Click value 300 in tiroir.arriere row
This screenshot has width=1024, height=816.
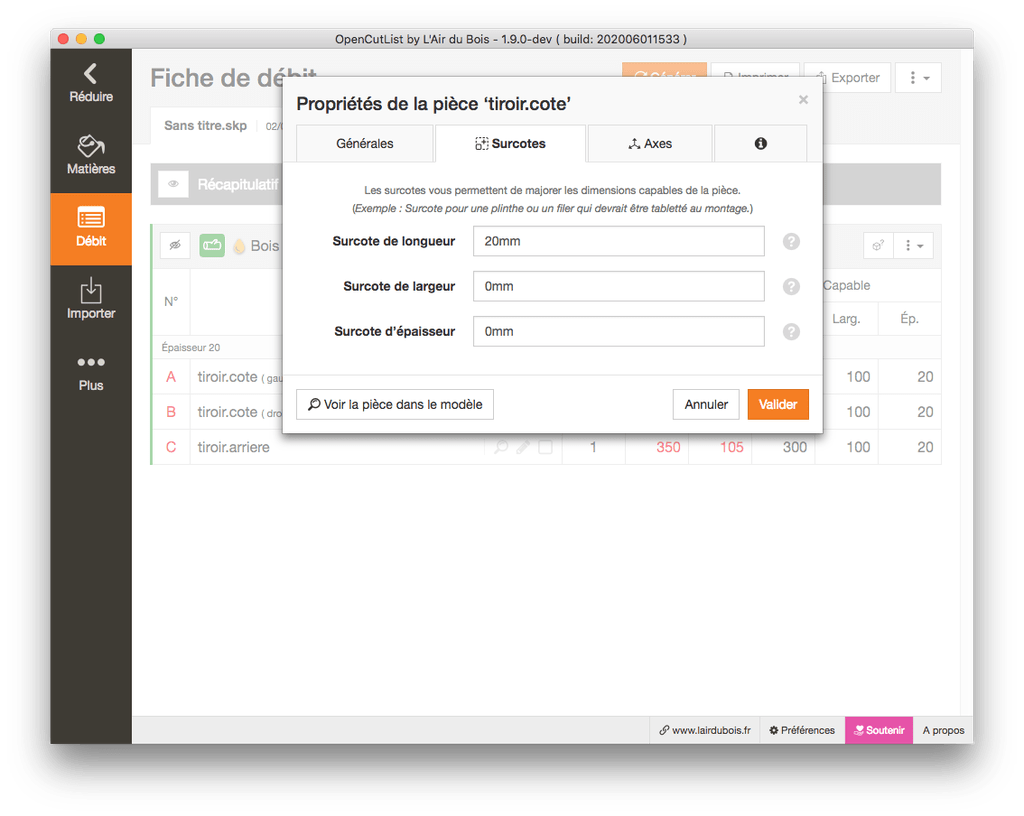[795, 447]
